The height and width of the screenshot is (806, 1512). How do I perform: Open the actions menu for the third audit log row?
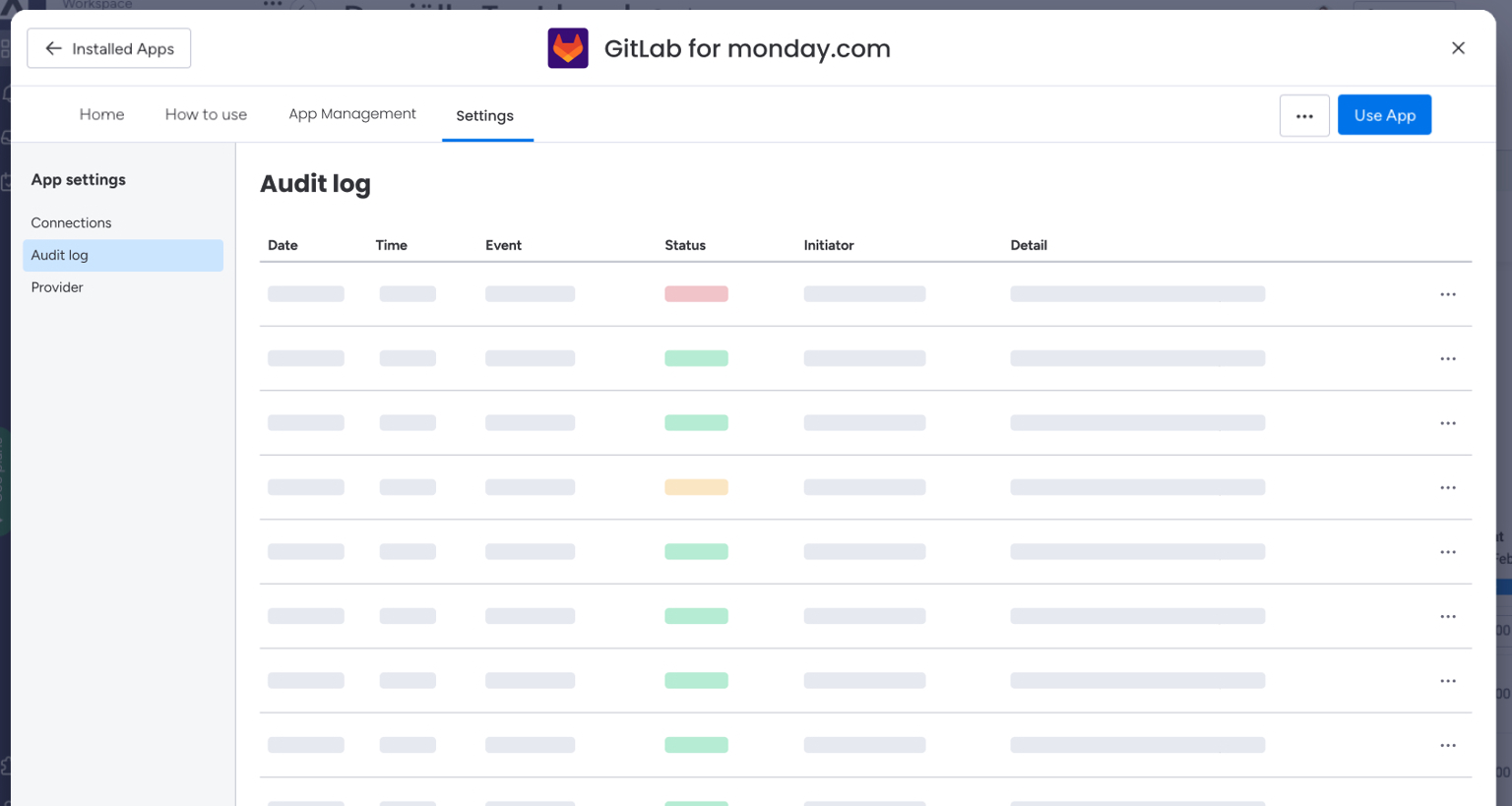(1448, 423)
